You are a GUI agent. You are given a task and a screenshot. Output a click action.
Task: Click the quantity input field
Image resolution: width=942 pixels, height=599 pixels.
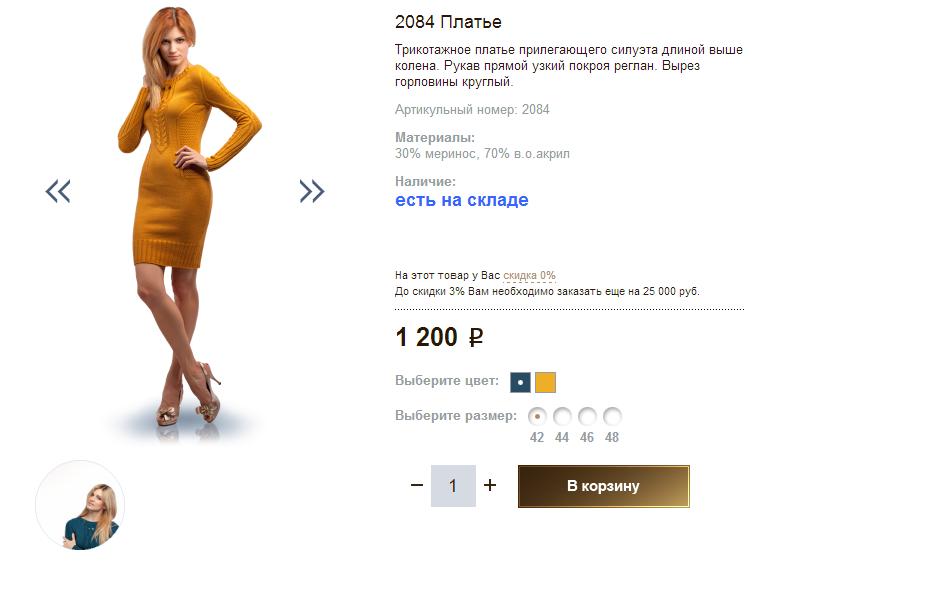(453, 486)
